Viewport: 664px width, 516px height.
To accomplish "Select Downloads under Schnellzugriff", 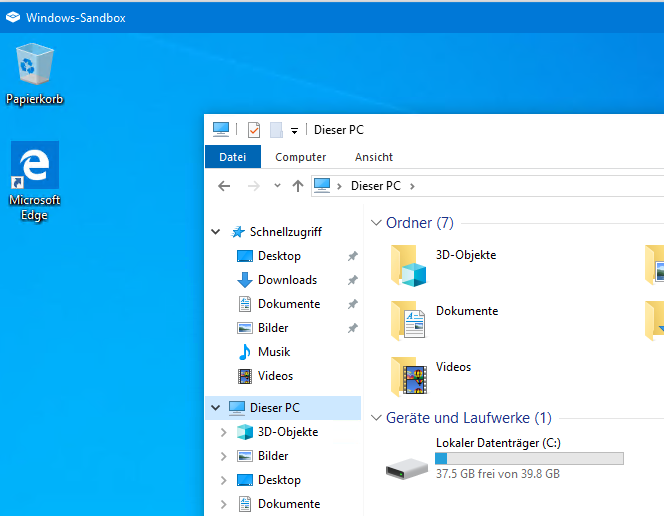I will [x=287, y=280].
